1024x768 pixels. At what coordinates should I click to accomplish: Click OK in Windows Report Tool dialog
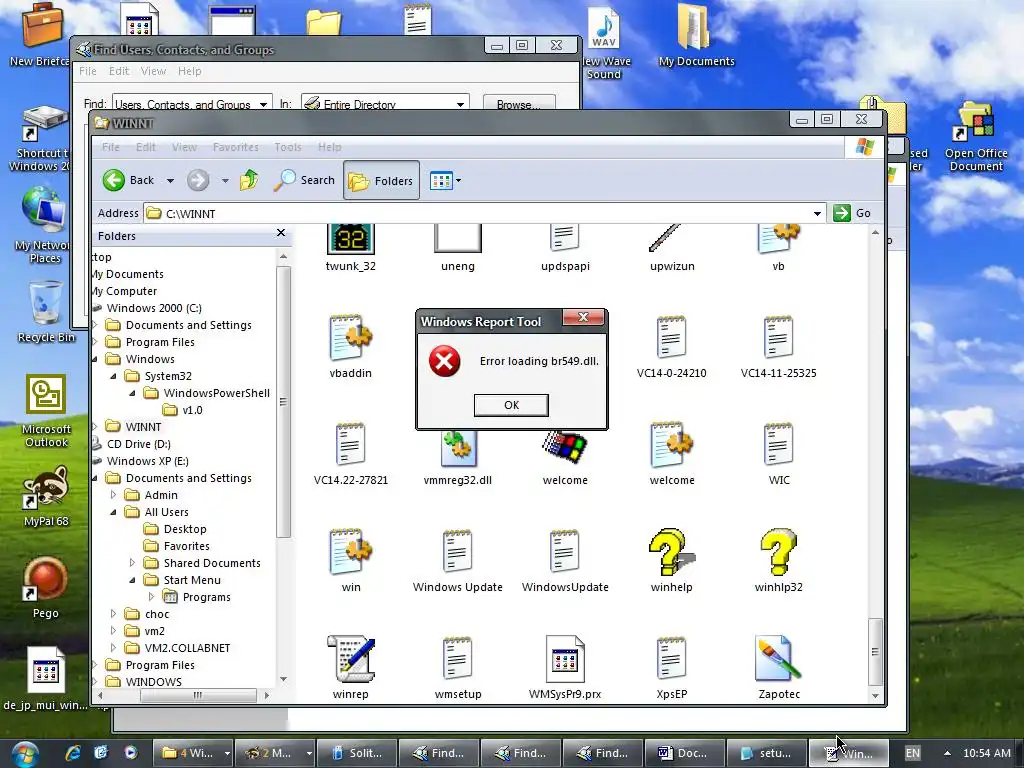coord(511,405)
